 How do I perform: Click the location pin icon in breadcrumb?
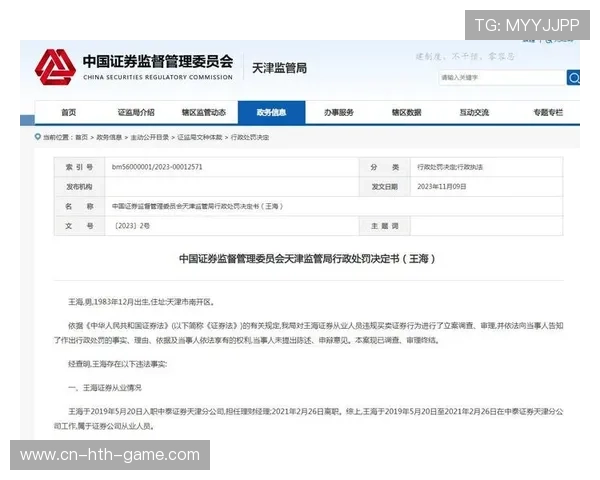click(38, 137)
